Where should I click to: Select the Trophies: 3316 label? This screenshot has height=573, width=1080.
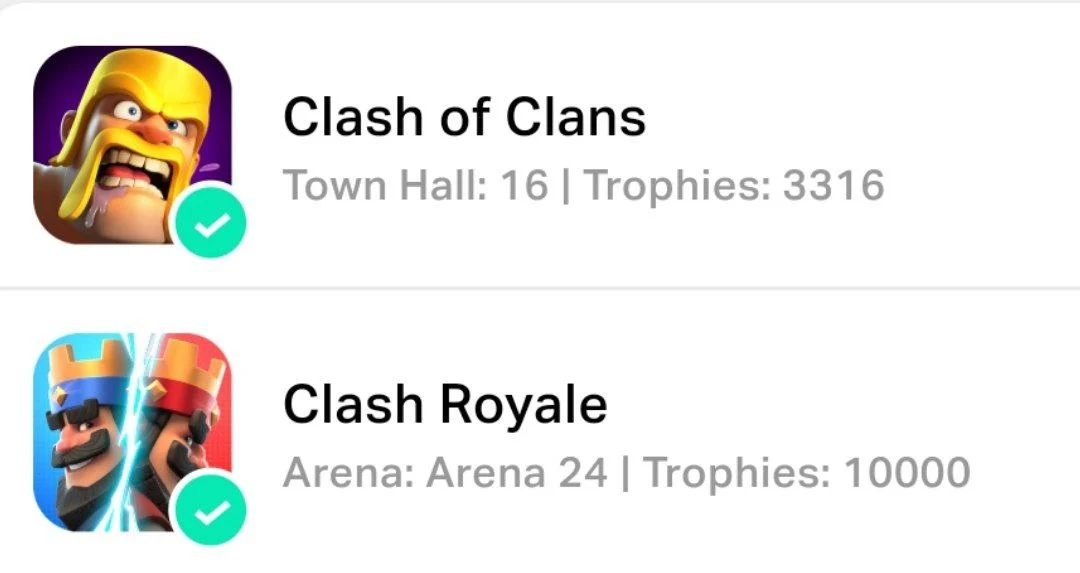(x=734, y=185)
